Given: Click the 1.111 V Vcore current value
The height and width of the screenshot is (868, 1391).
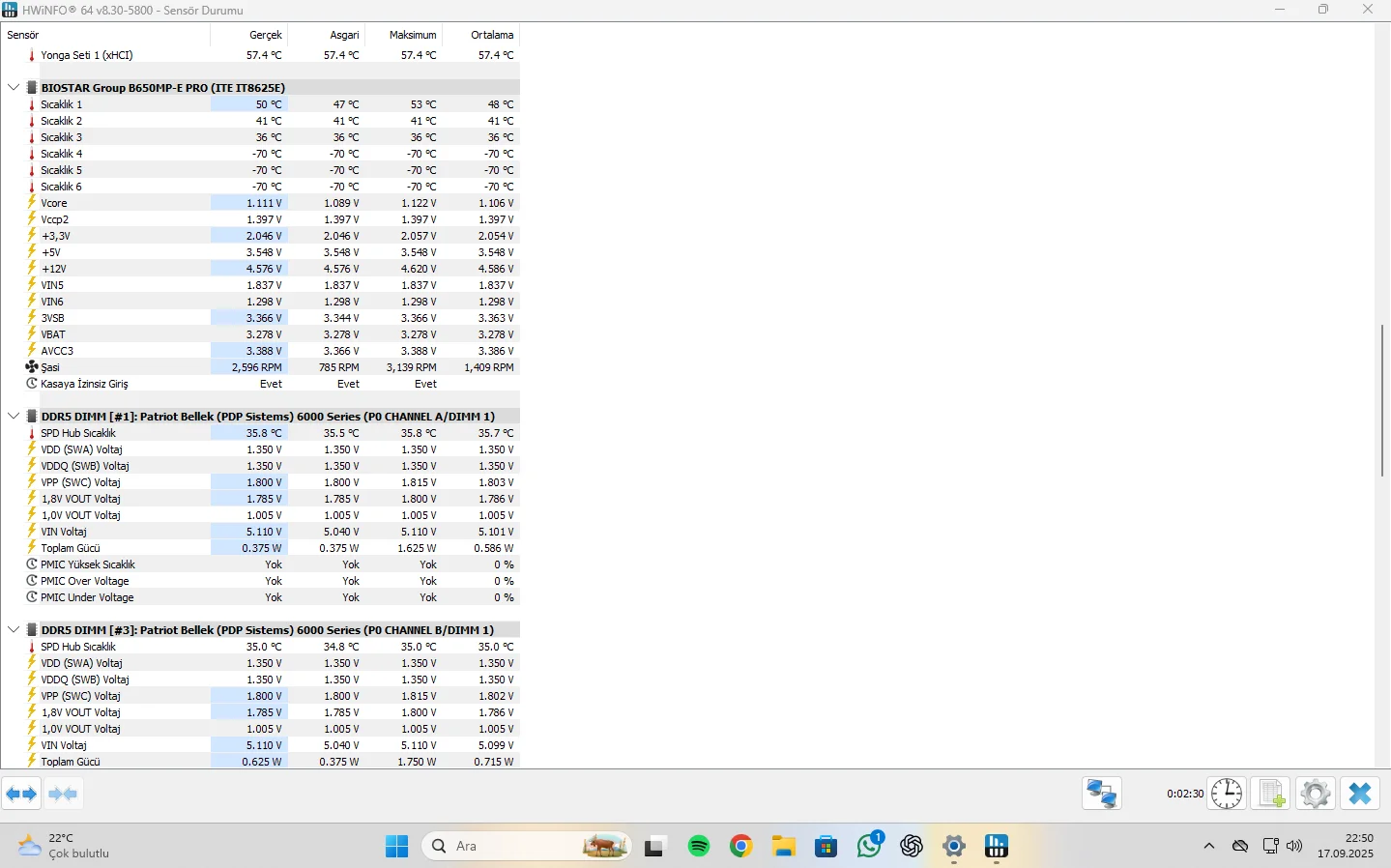Looking at the screenshot, I should click(264, 203).
